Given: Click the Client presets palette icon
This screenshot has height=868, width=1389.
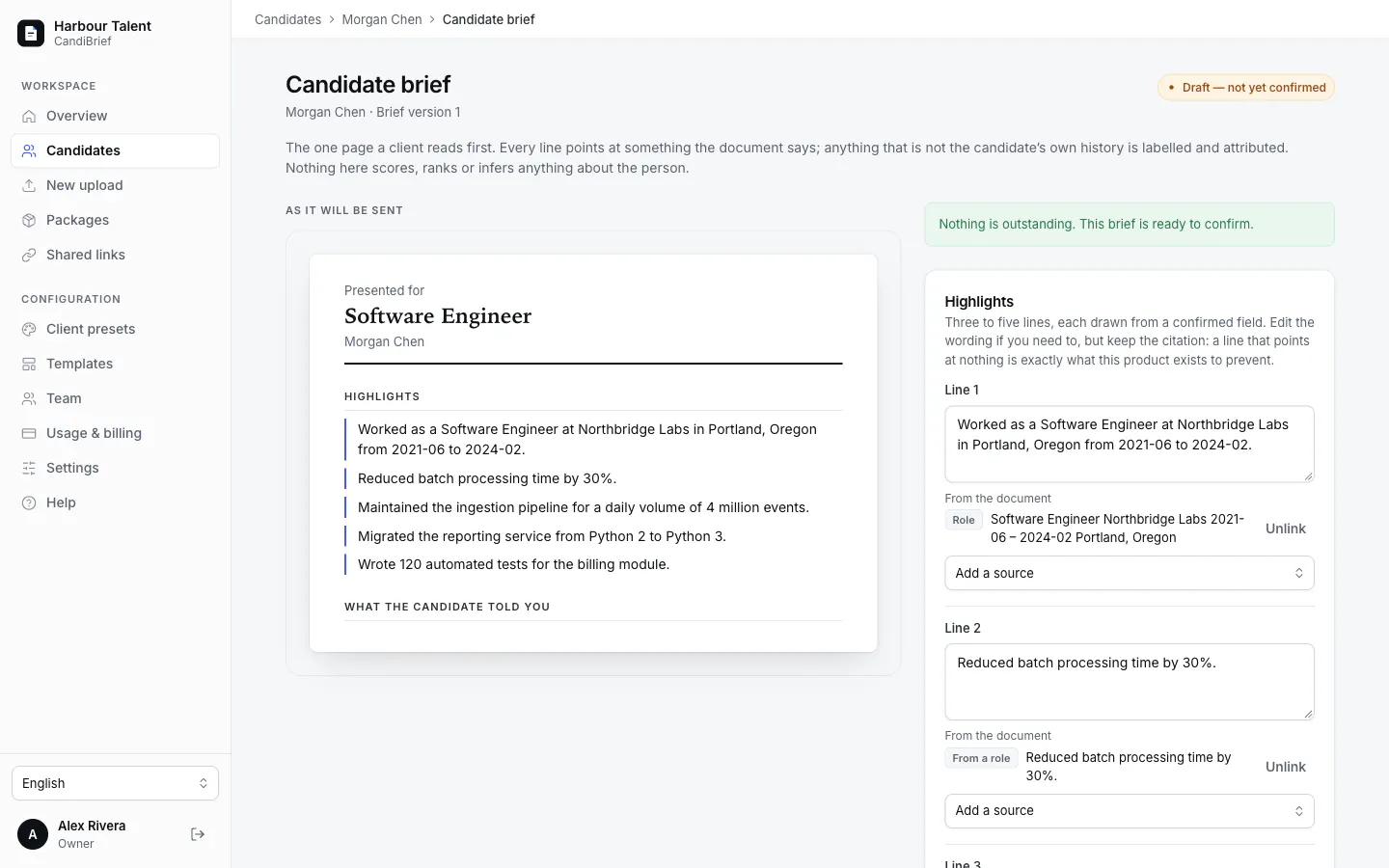Looking at the screenshot, I should tap(29, 329).
